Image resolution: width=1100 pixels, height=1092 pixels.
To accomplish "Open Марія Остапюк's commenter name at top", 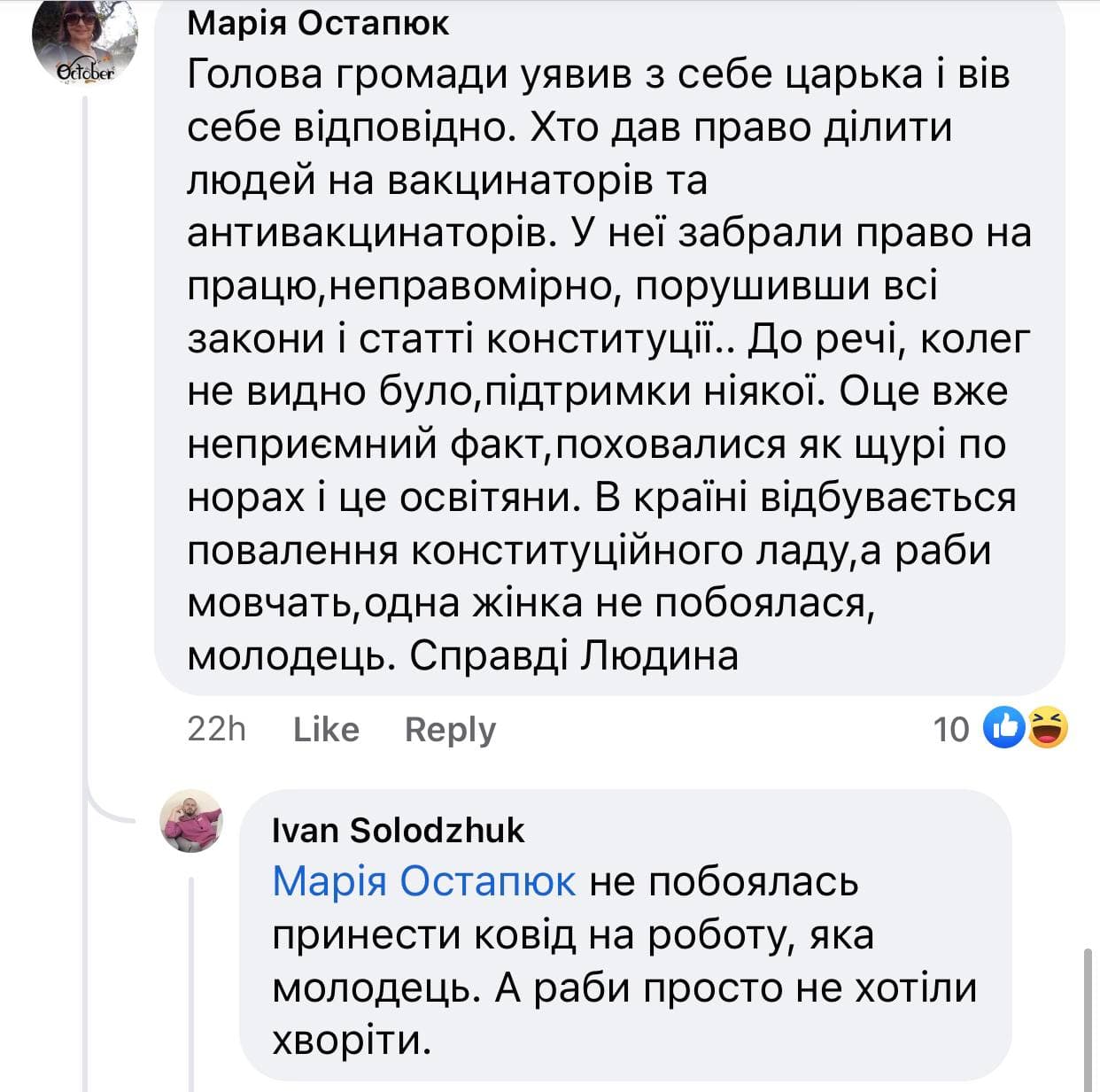I will point(318,23).
